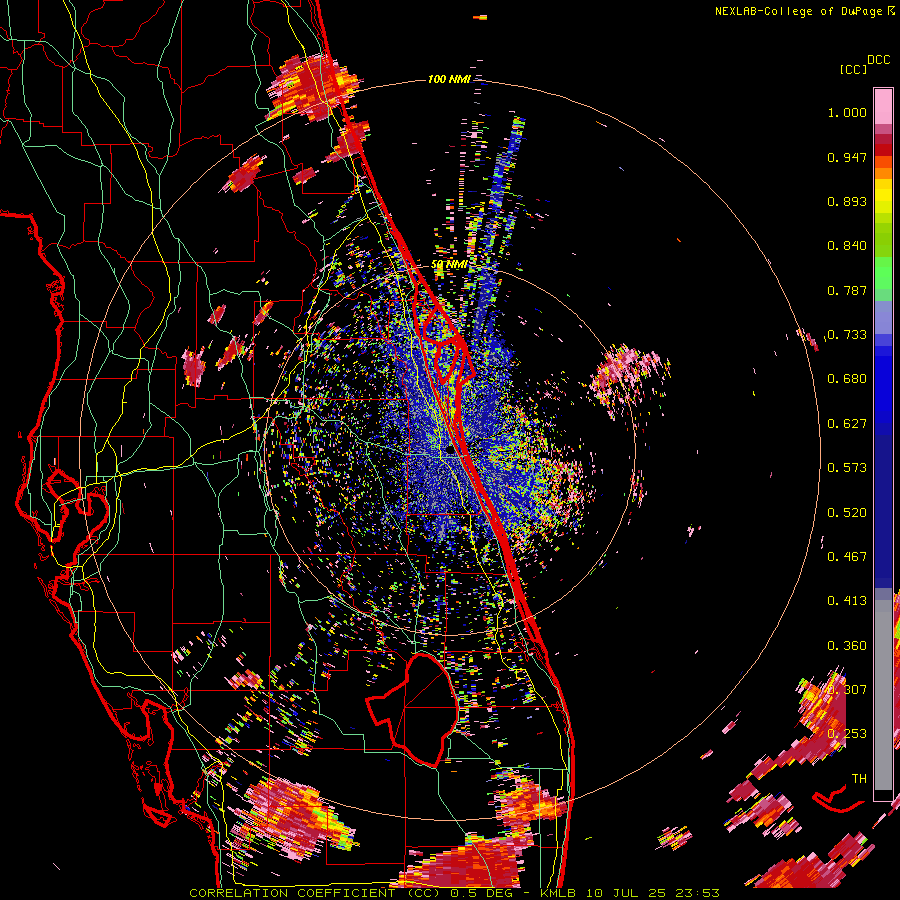Click the 0.307 color scale value

pos(847,690)
